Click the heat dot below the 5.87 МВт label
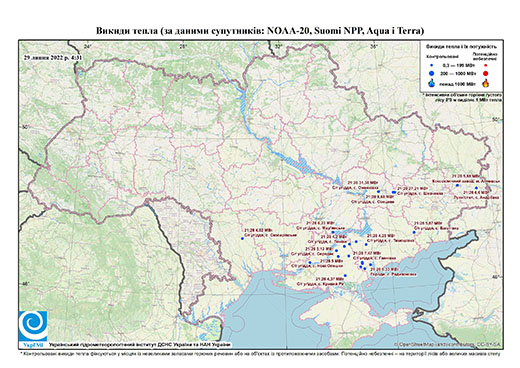This screenshot has width=520, height=368. click(414, 232)
